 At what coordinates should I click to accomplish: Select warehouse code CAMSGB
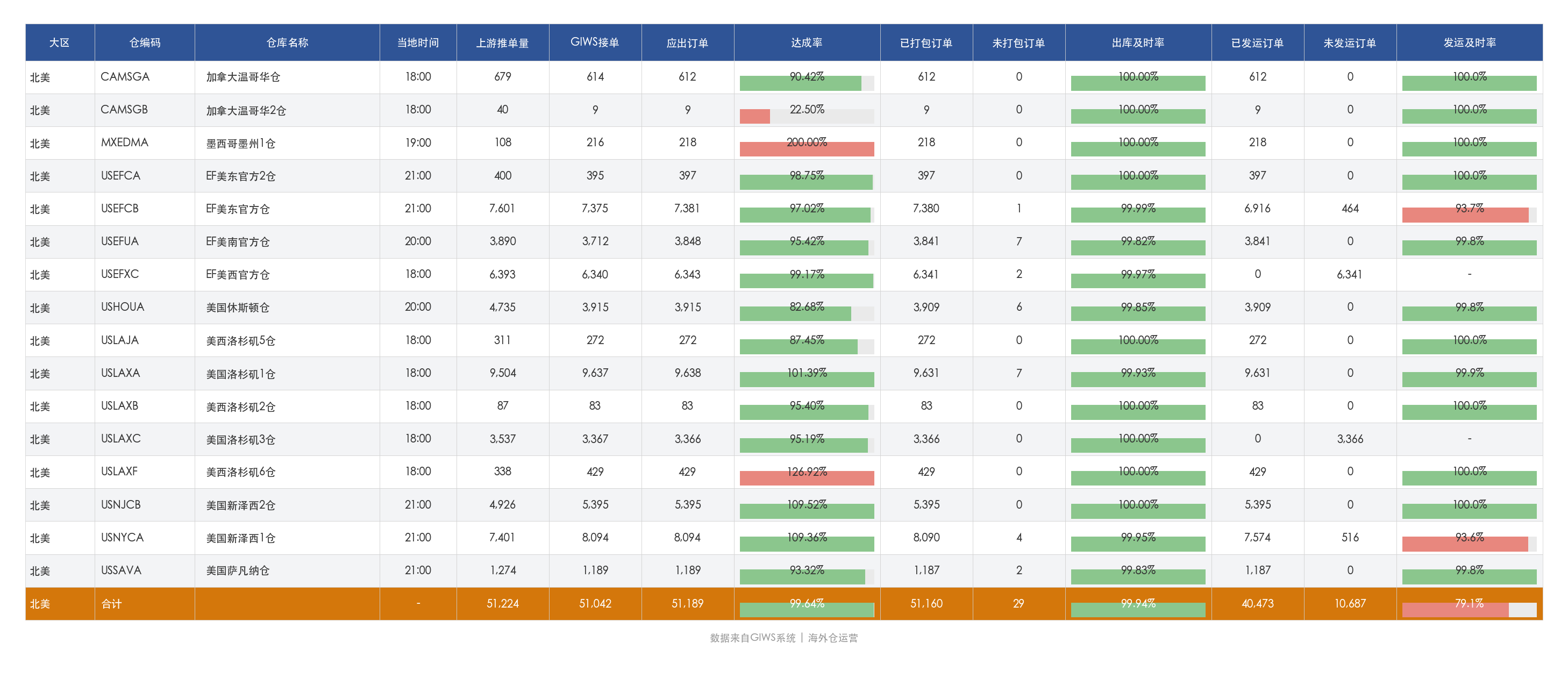point(124,110)
